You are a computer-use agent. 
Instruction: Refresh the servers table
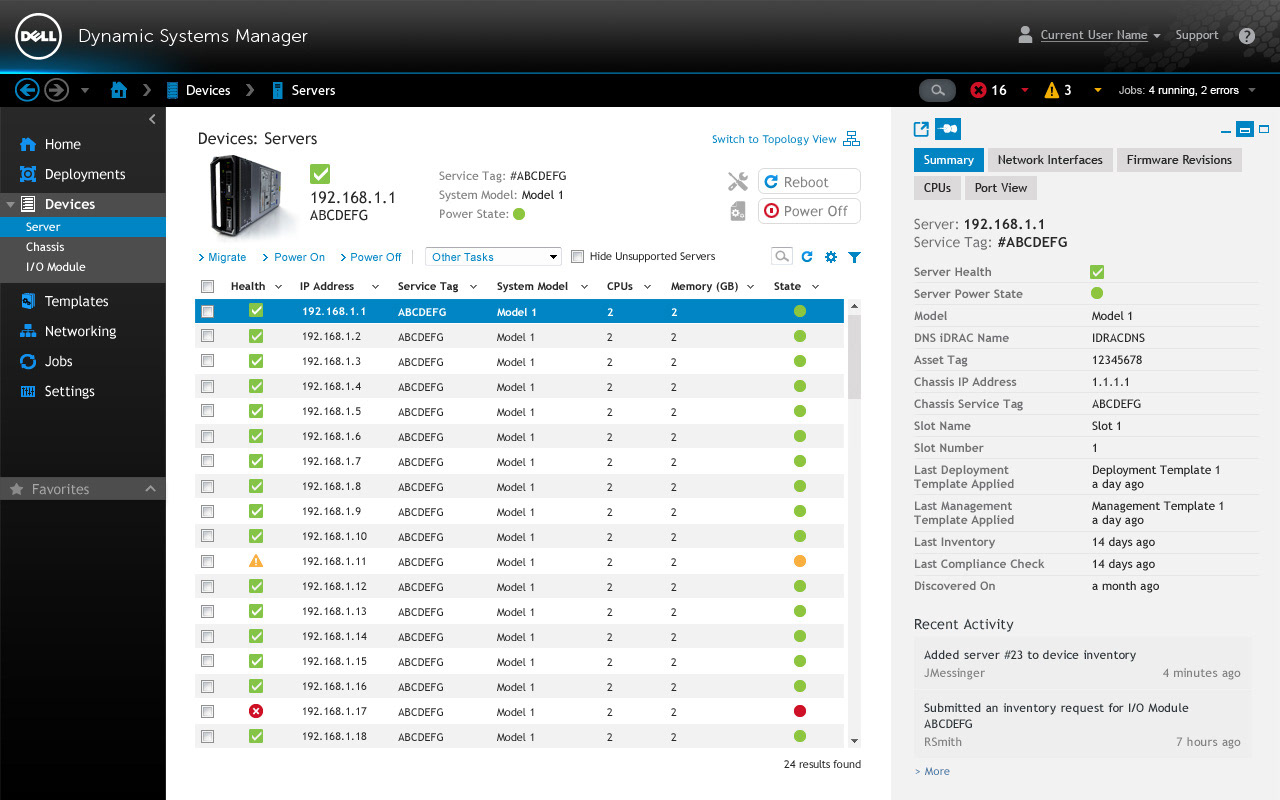[x=807, y=257]
